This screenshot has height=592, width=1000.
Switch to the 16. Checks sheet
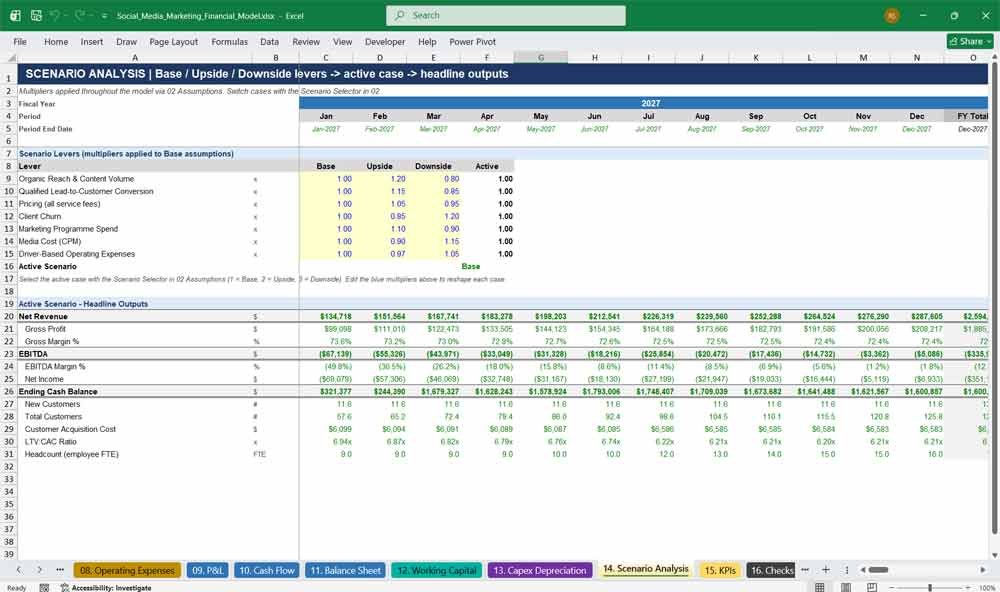tap(771, 570)
